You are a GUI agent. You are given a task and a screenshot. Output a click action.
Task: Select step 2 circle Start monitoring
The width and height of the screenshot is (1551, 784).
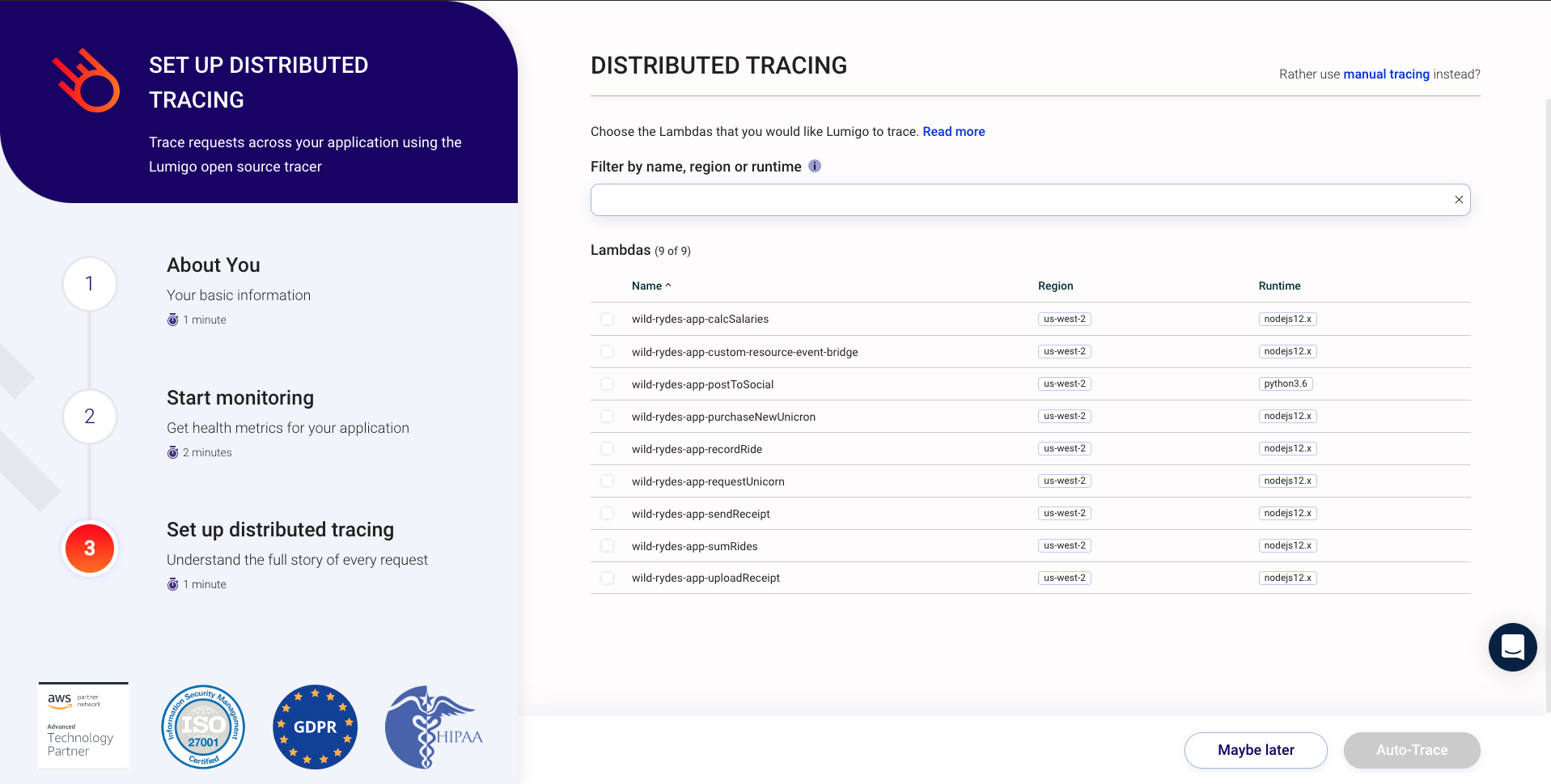pyautogui.click(x=90, y=417)
